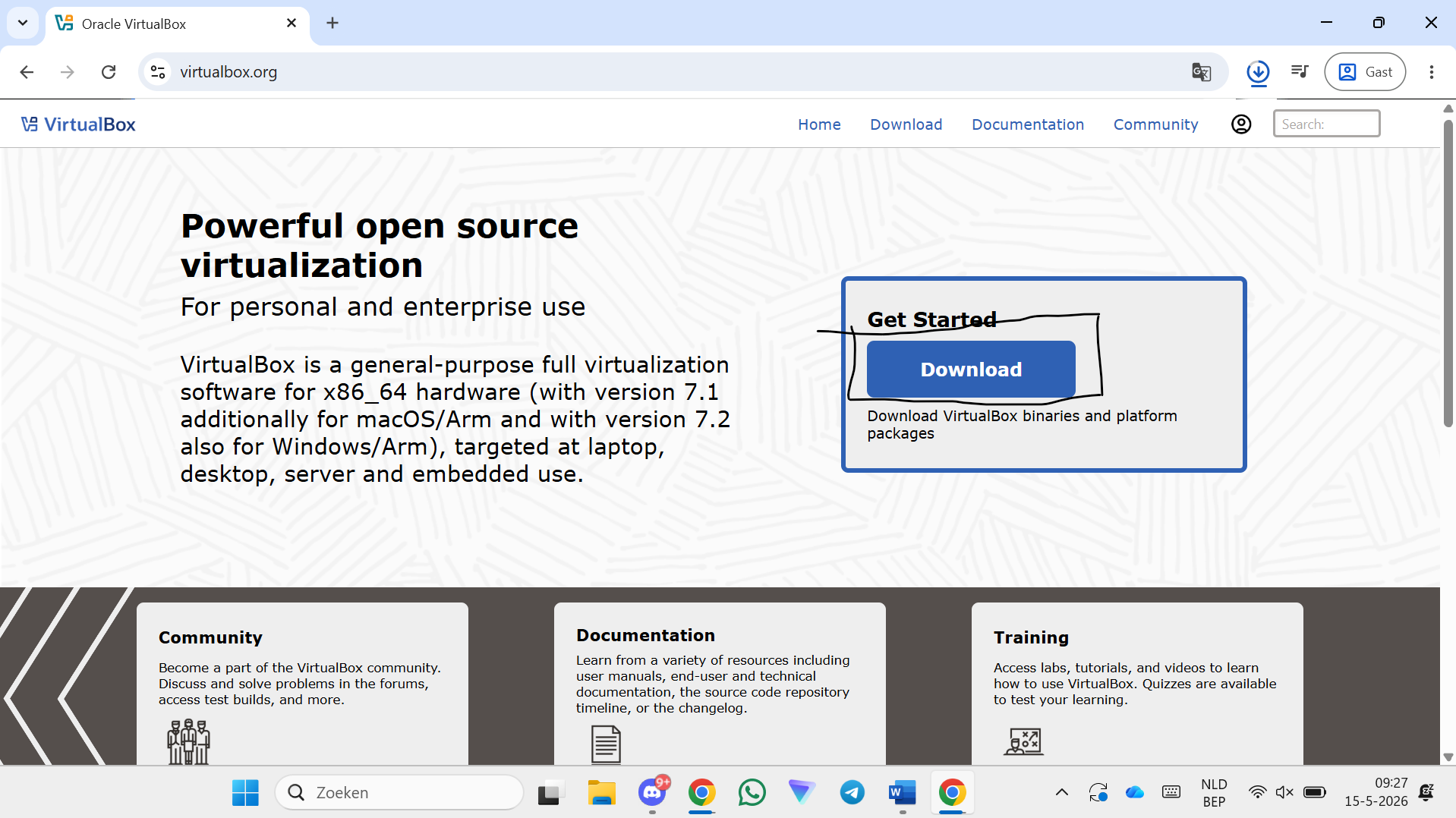The height and width of the screenshot is (818, 1456).
Task: Click the Windows taskbar Zoeken search box
Action: click(x=399, y=793)
